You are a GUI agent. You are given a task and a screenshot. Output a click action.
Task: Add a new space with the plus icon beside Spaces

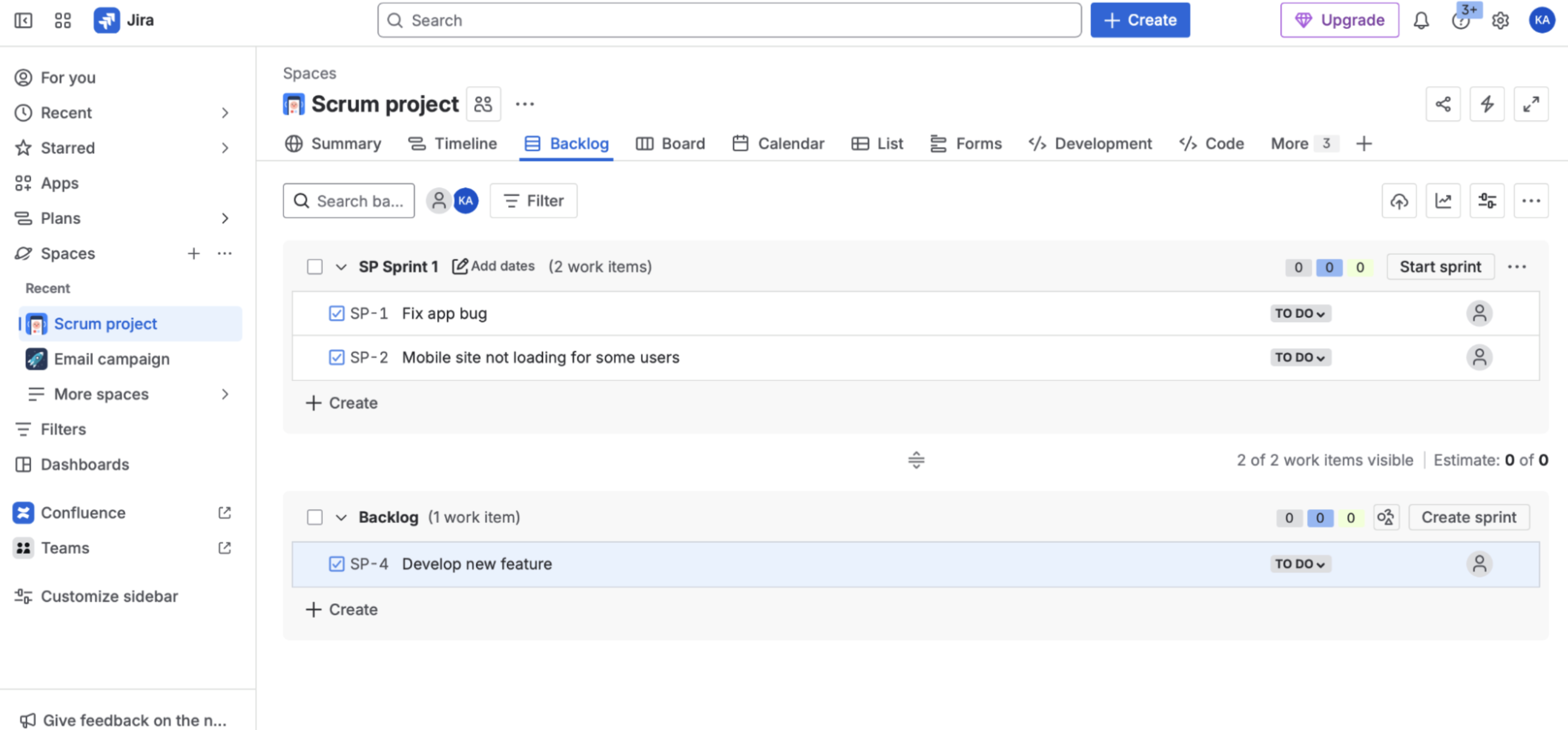[x=194, y=253]
